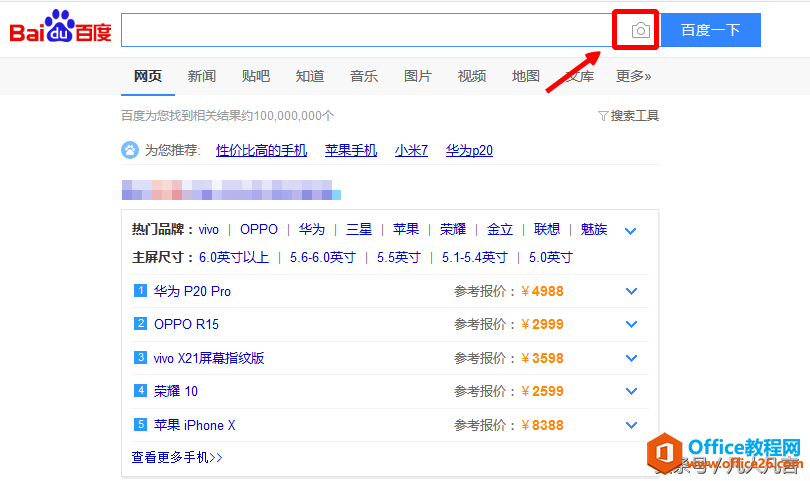Filter by 5.6-6.0英寸 screen size

[323, 257]
